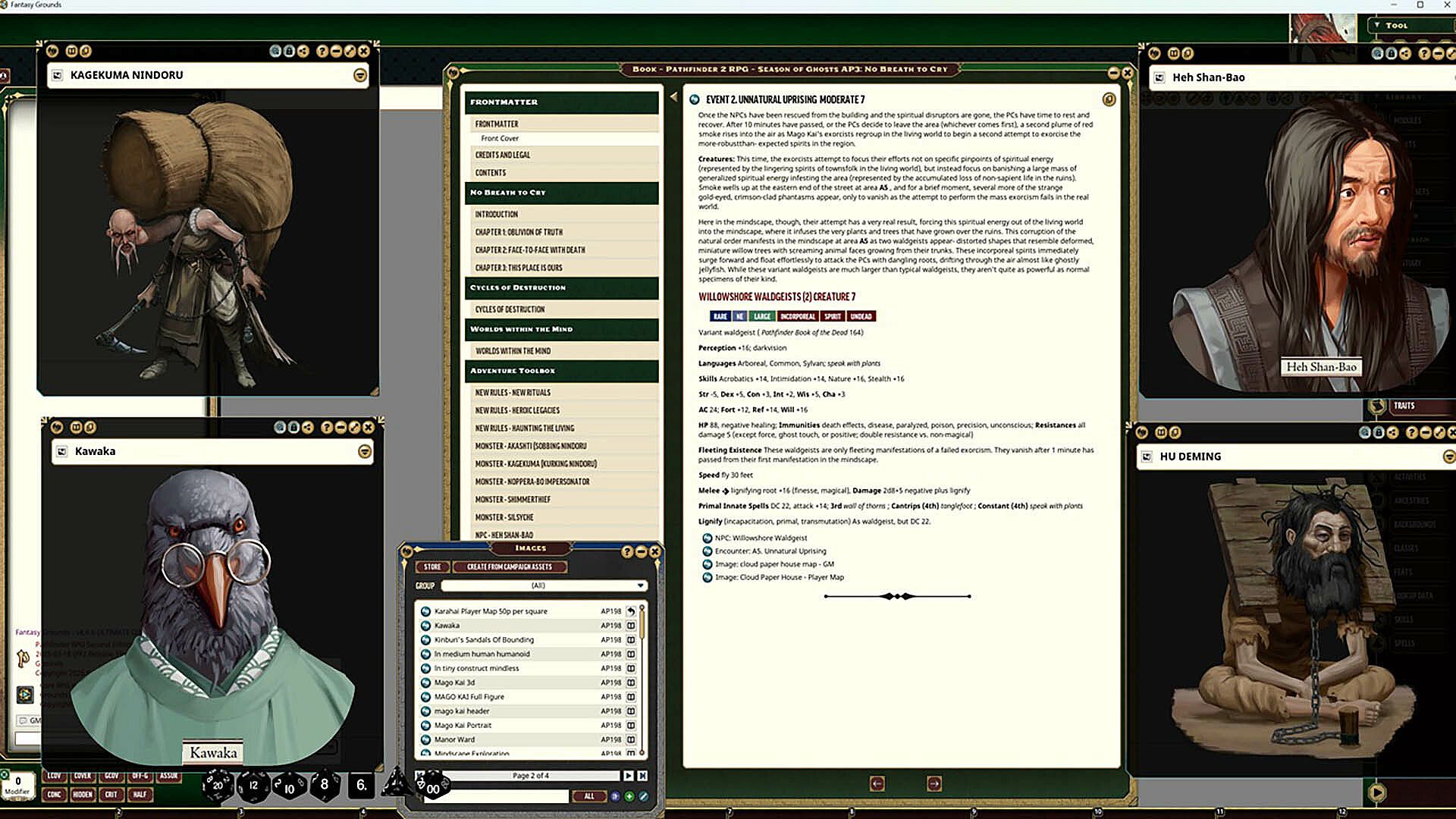Go to next book page arrow

click(x=934, y=783)
